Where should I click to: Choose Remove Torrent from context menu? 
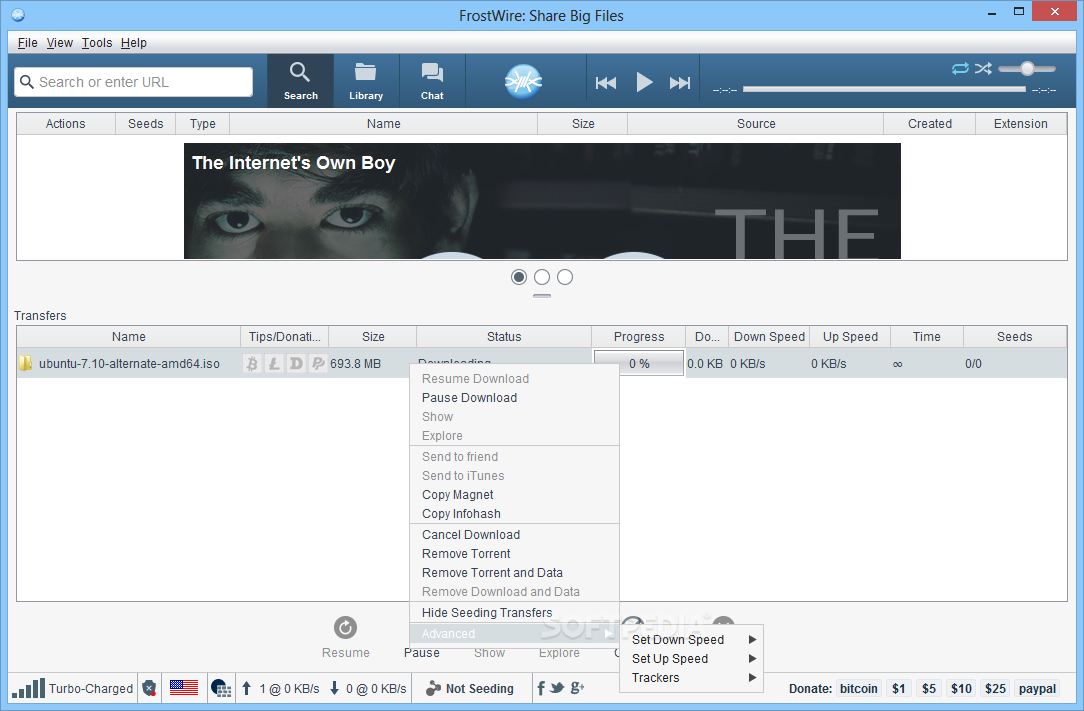(514, 554)
